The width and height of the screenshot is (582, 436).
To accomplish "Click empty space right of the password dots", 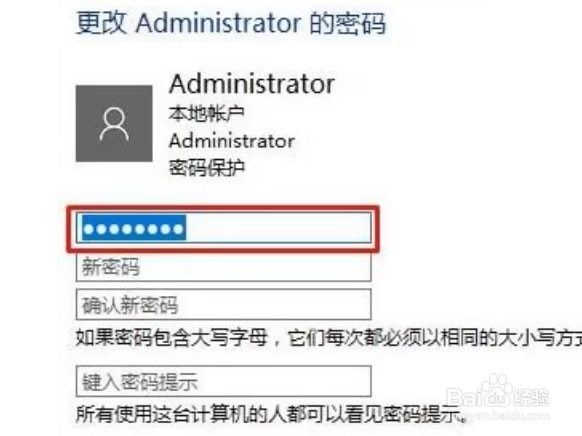I will [278, 228].
